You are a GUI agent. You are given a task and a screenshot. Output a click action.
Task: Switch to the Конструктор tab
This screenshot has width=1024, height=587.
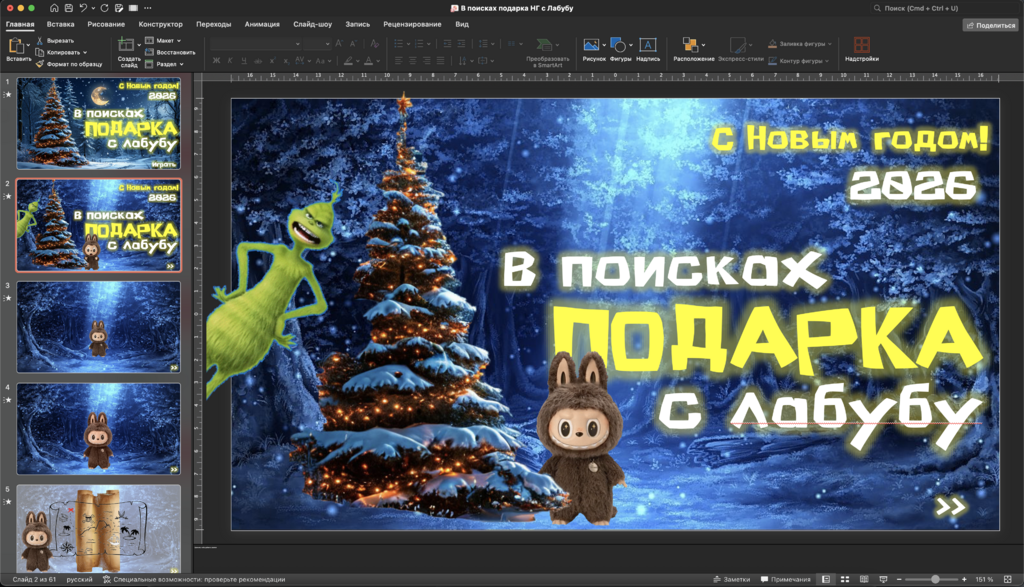tap(161, 24)
